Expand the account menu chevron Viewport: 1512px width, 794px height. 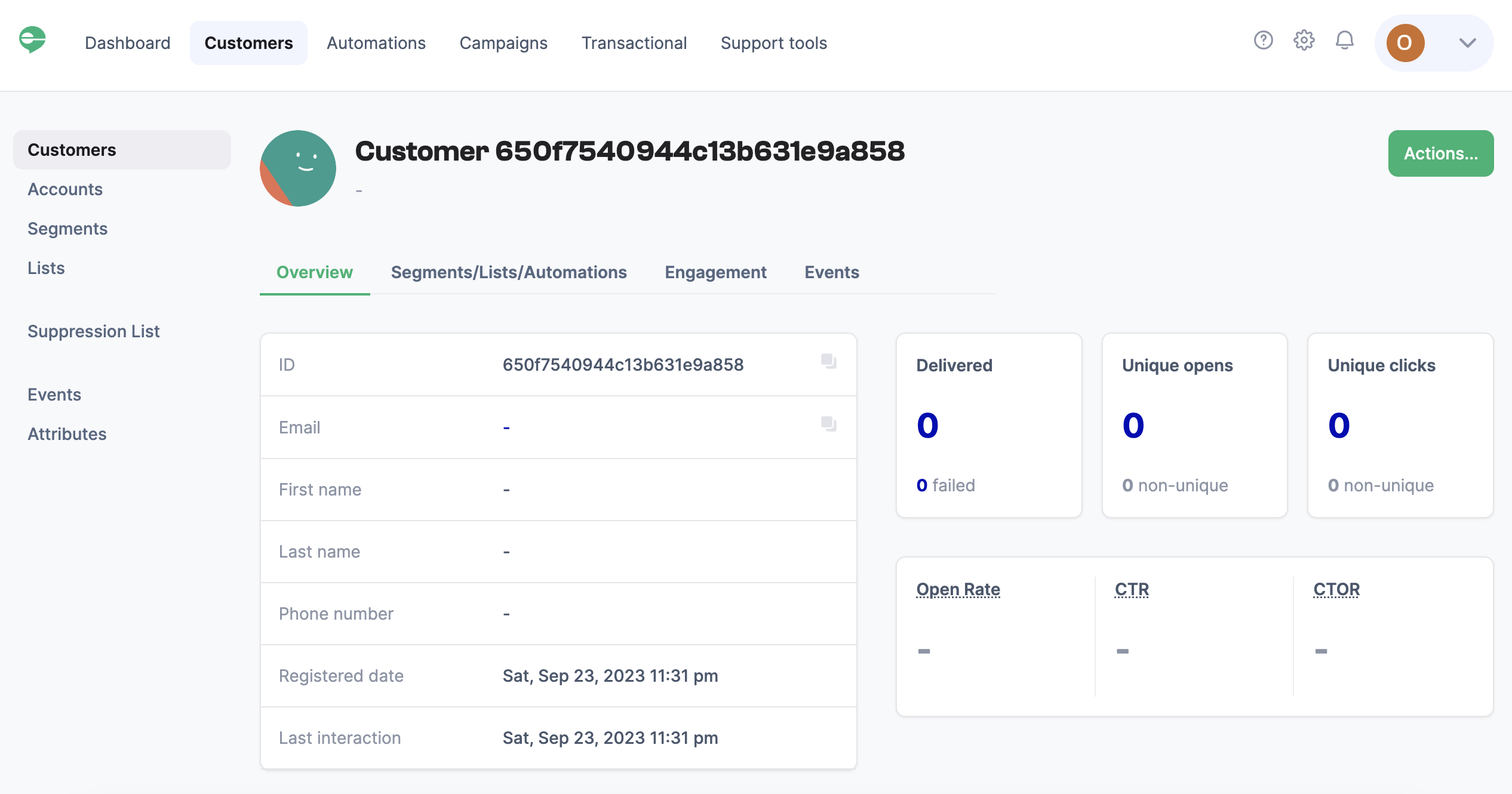[x=1467, y=43]
